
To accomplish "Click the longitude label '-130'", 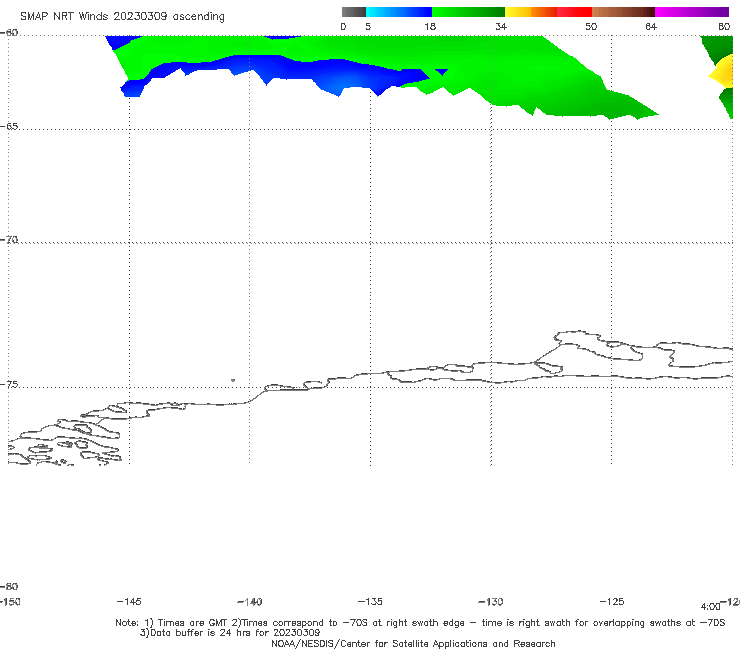I will 491,602.
